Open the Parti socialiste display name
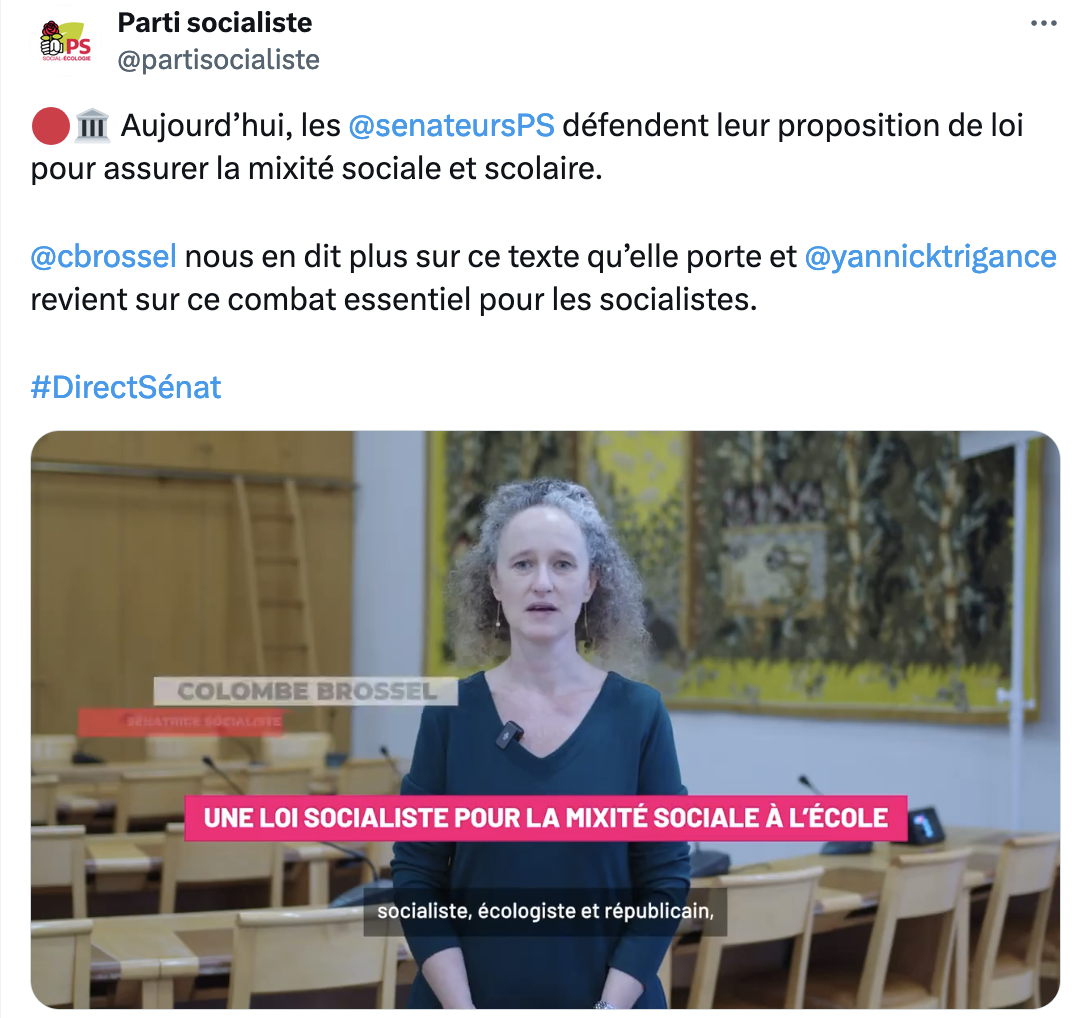The width and height of the screenshot is (1090, 1018). 215,22
